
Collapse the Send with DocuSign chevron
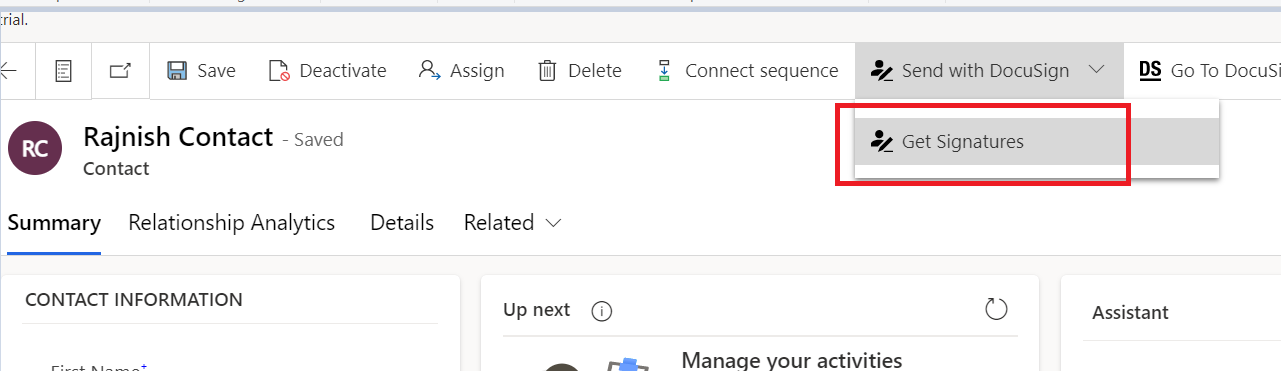tap(1096, 70)
